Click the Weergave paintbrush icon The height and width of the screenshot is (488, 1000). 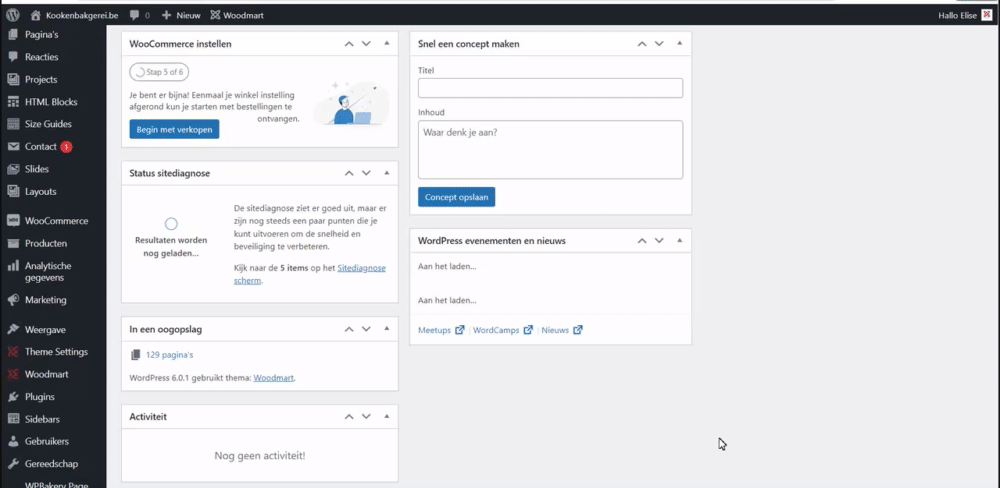point(13,330)
